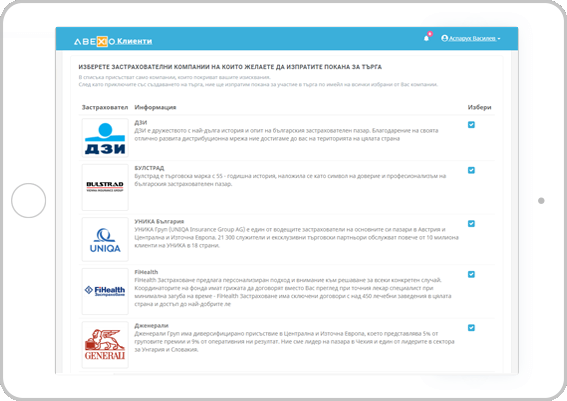Click the UNIQA company logo

pyautogui.click(x=105, y=239)
